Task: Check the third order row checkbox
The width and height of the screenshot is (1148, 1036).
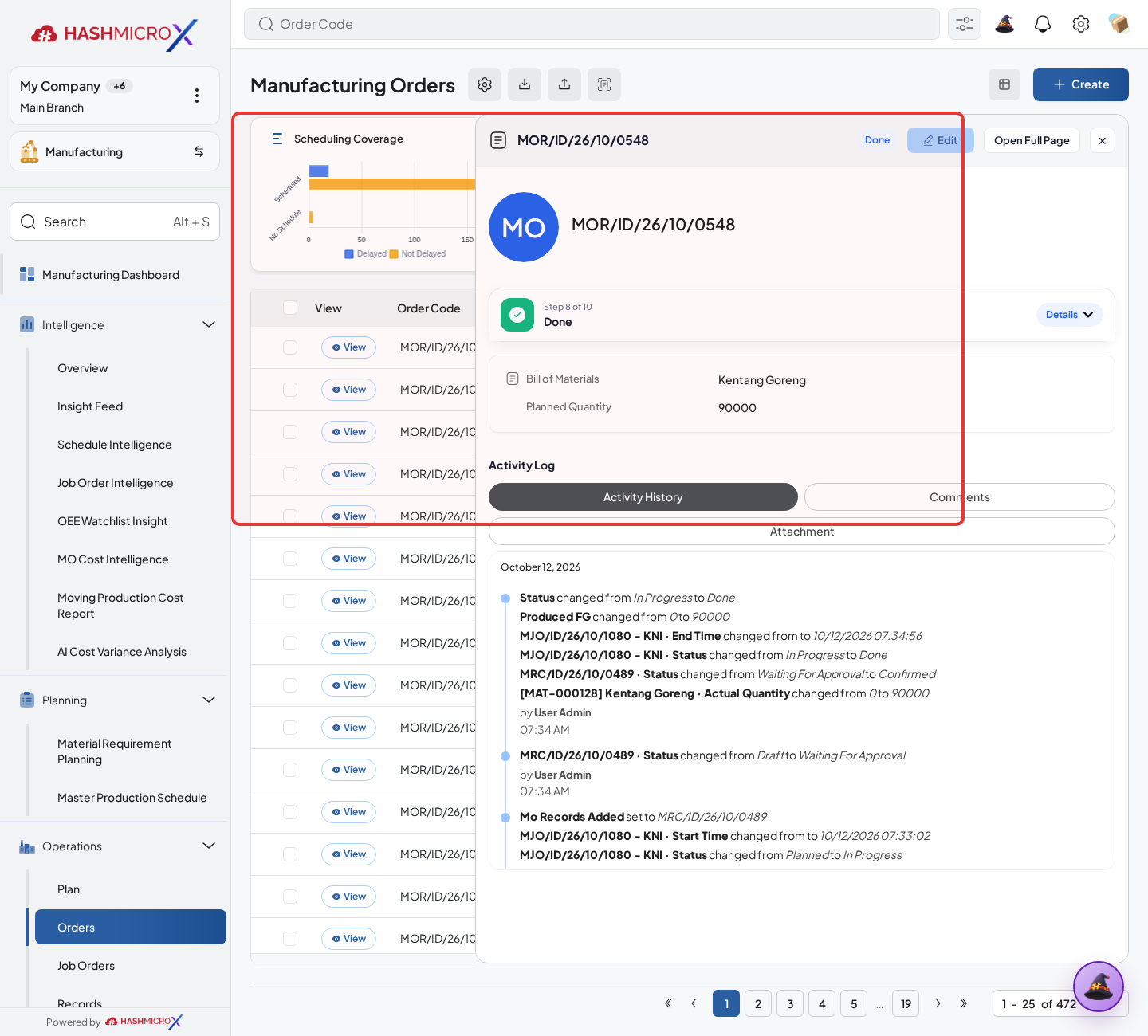Action: [290, 432]
